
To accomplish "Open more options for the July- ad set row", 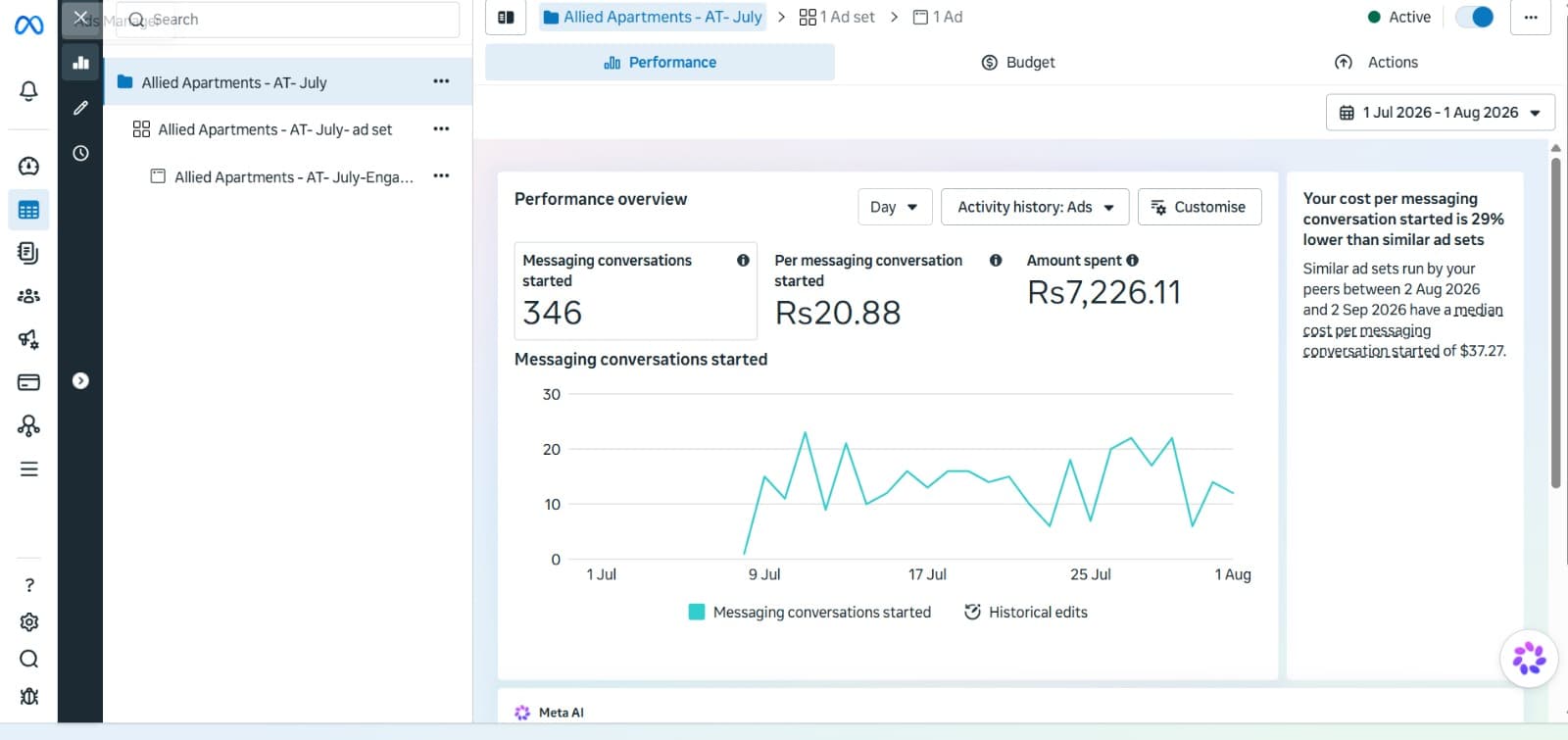I will pyautogui.click(x=441, y=128).
